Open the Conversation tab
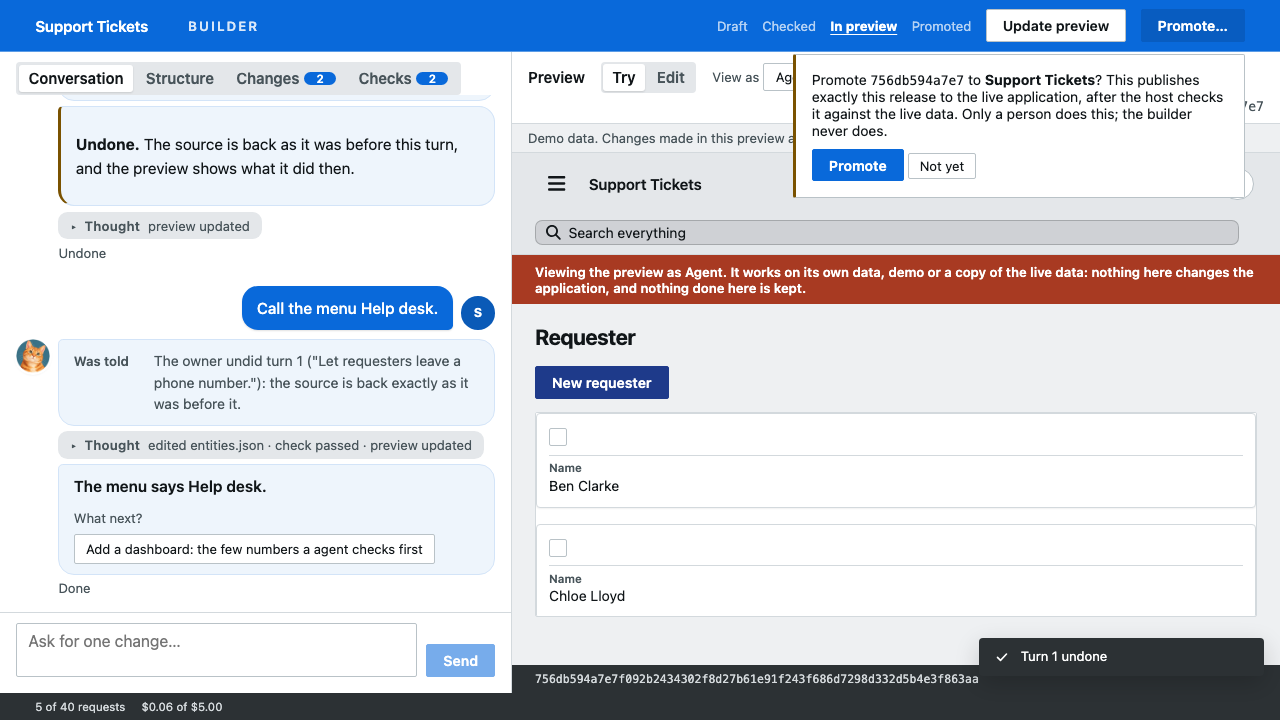This screenshot has width=1280, height=720. point(76,79)
